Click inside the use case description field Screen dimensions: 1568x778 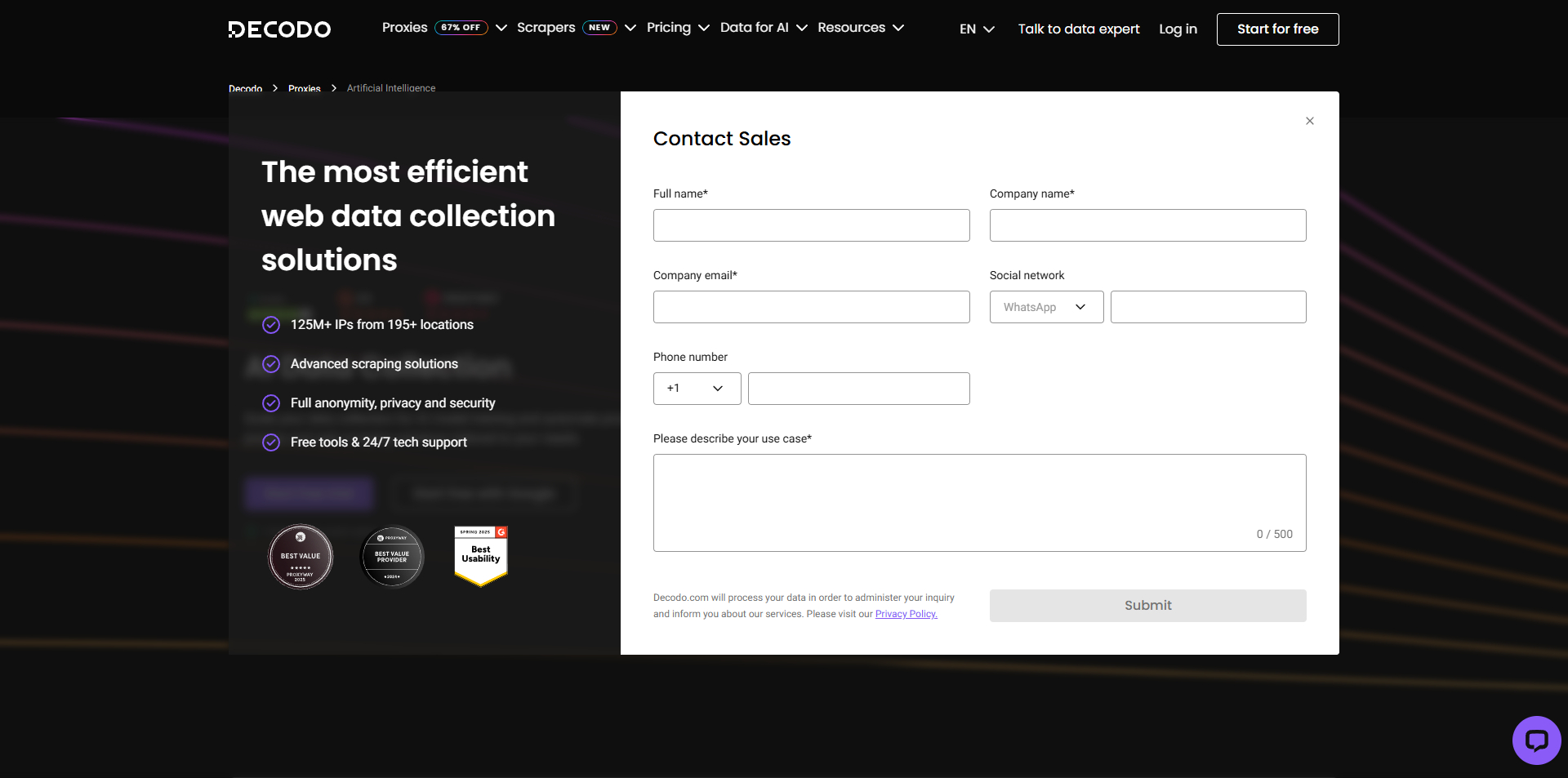point(979,502)
